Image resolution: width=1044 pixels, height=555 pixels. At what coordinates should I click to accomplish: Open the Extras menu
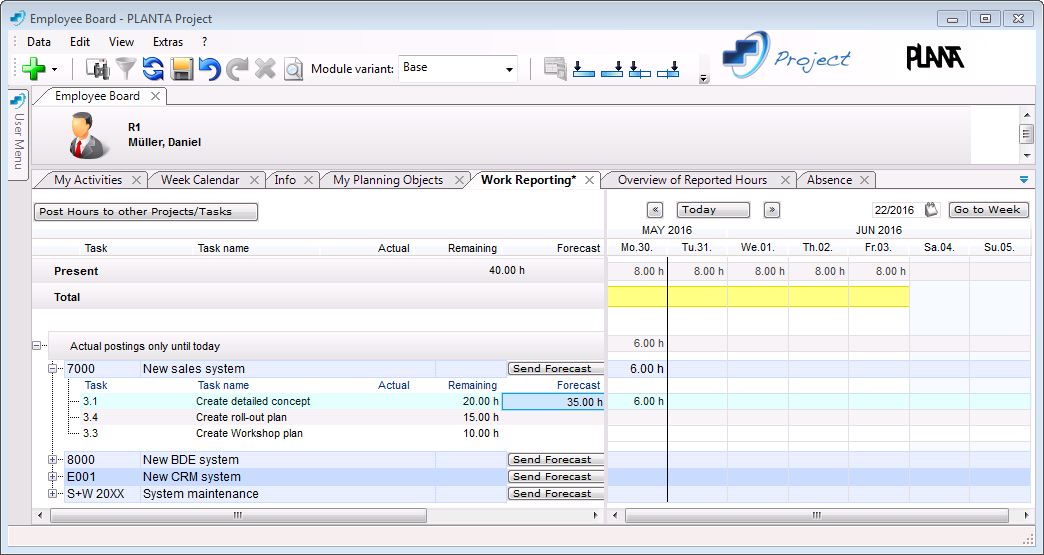click(x=168, y=42)
